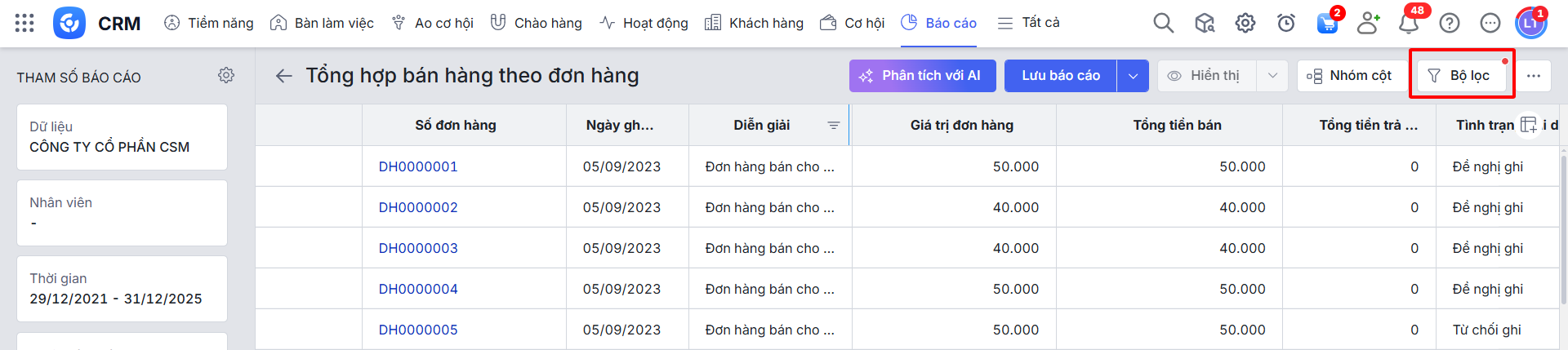Open the reminder alarm clock icon
Viewport: 1568px width, 350px height.
[x=1286, y=23]
